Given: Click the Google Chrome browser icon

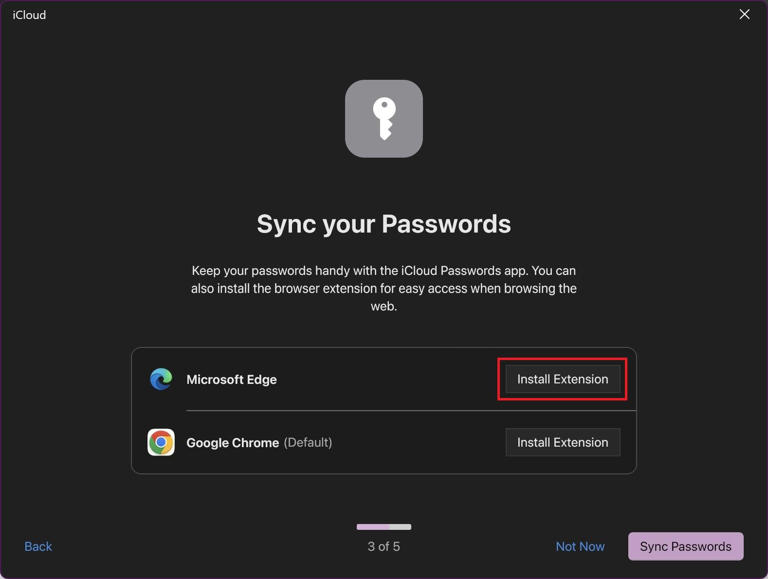Looking at the screenshot, I should pyautogui.click(x=161, y=442).
